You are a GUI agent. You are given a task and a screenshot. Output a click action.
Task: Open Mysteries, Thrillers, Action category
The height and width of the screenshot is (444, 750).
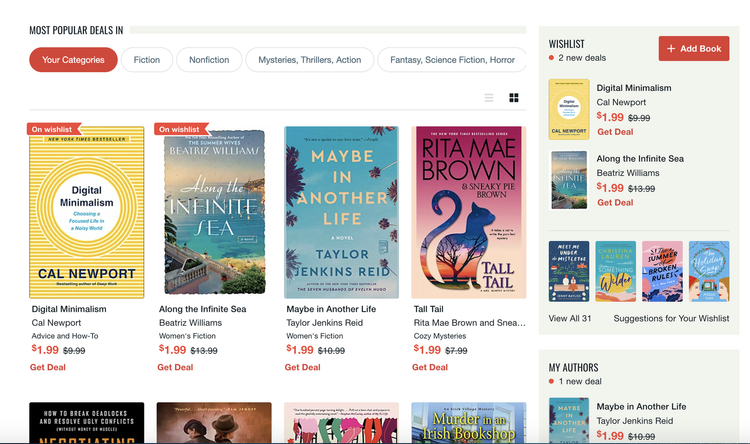pyautogui.click(x=309, y=60)
